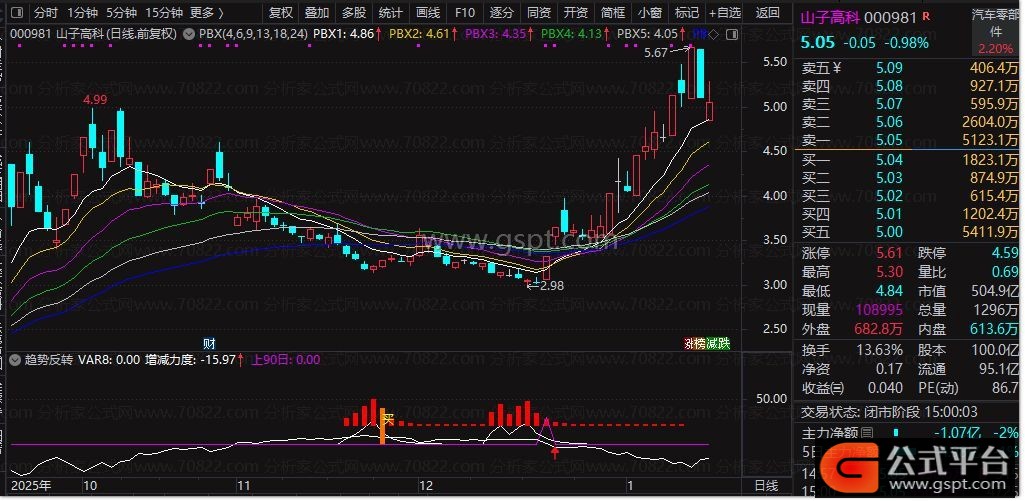Image resolution: width=1025 pixels, height=501 pixels.
Task: Switch to the 分时 intraday view
Action: (x=45, y=13)
